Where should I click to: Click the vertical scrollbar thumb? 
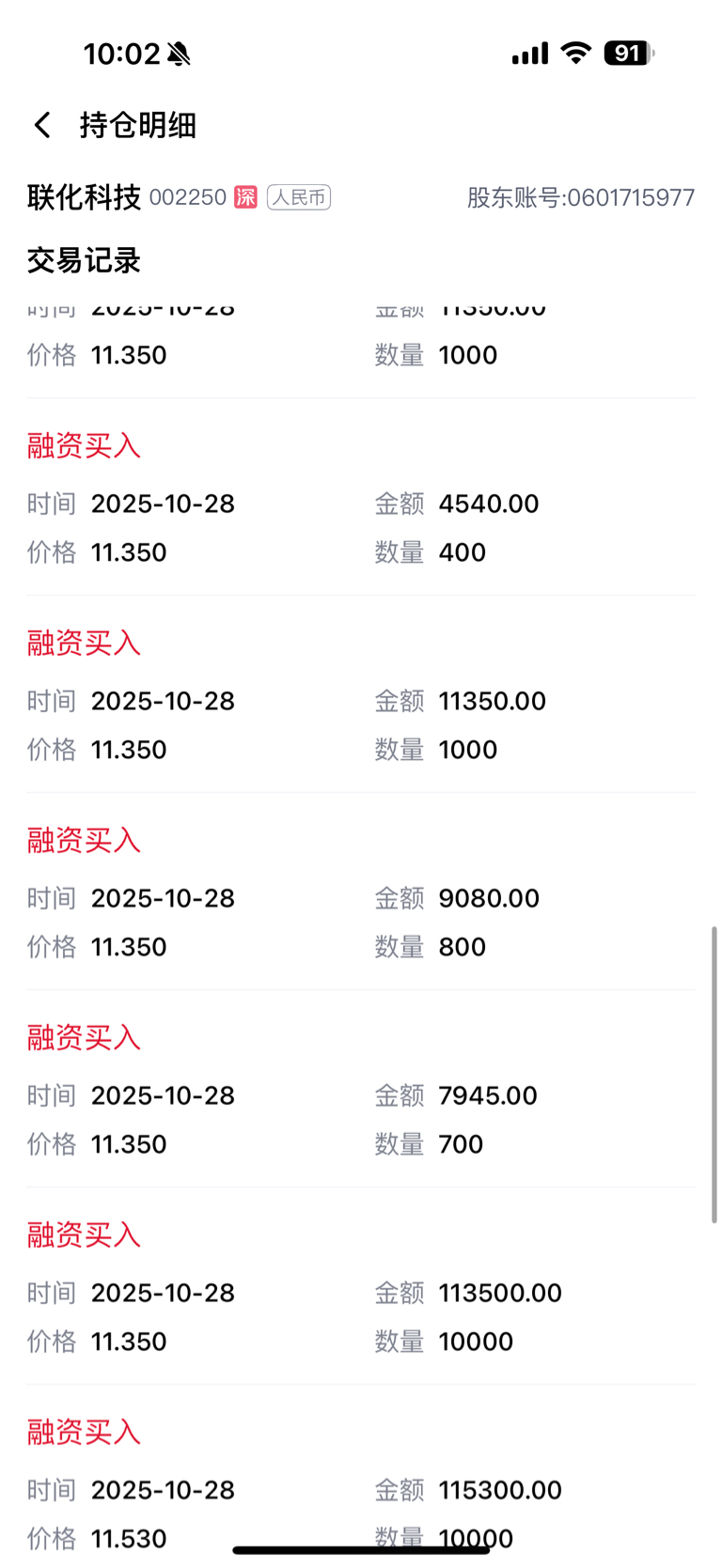tap(714, 1074)
